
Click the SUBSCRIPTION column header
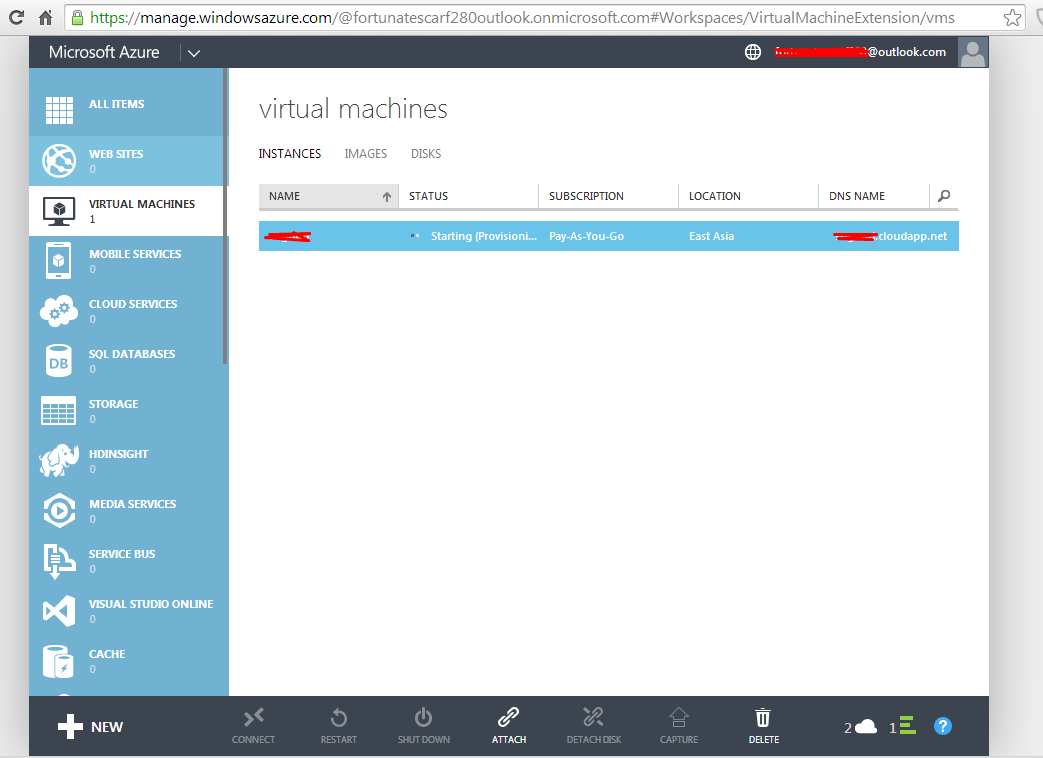tap(609, 196)
